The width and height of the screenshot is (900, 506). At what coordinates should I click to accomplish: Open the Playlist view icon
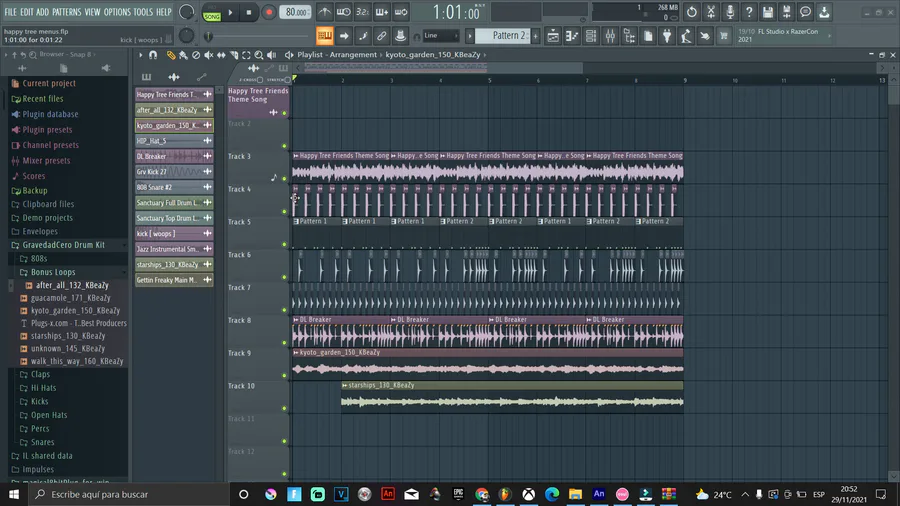[553, 36]
